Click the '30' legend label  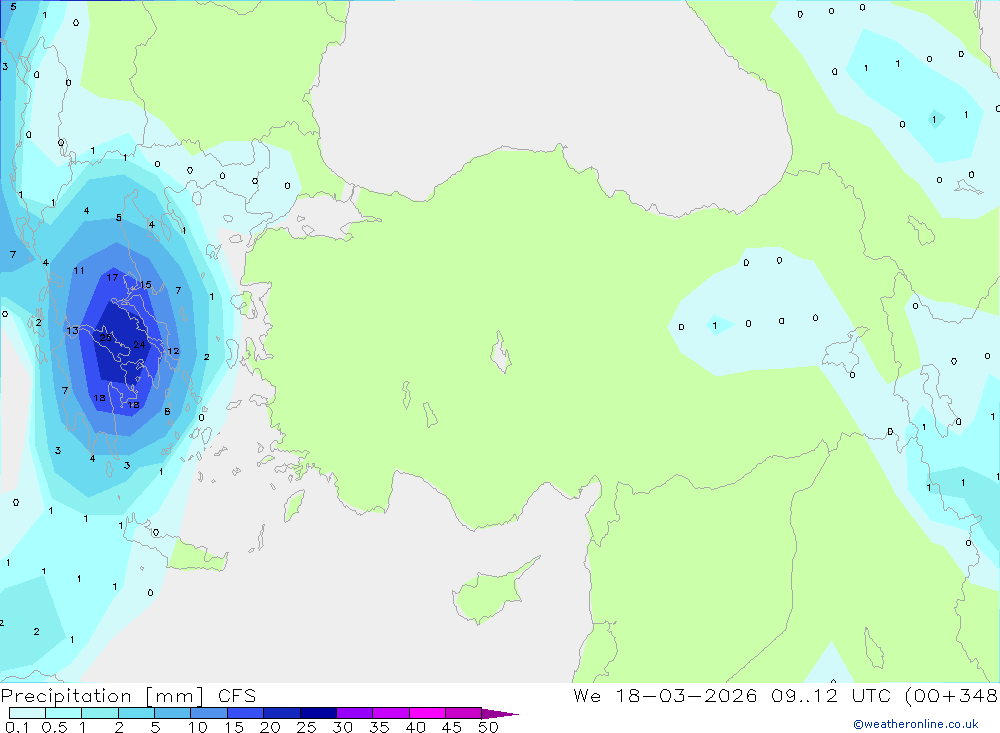(342, 727)
